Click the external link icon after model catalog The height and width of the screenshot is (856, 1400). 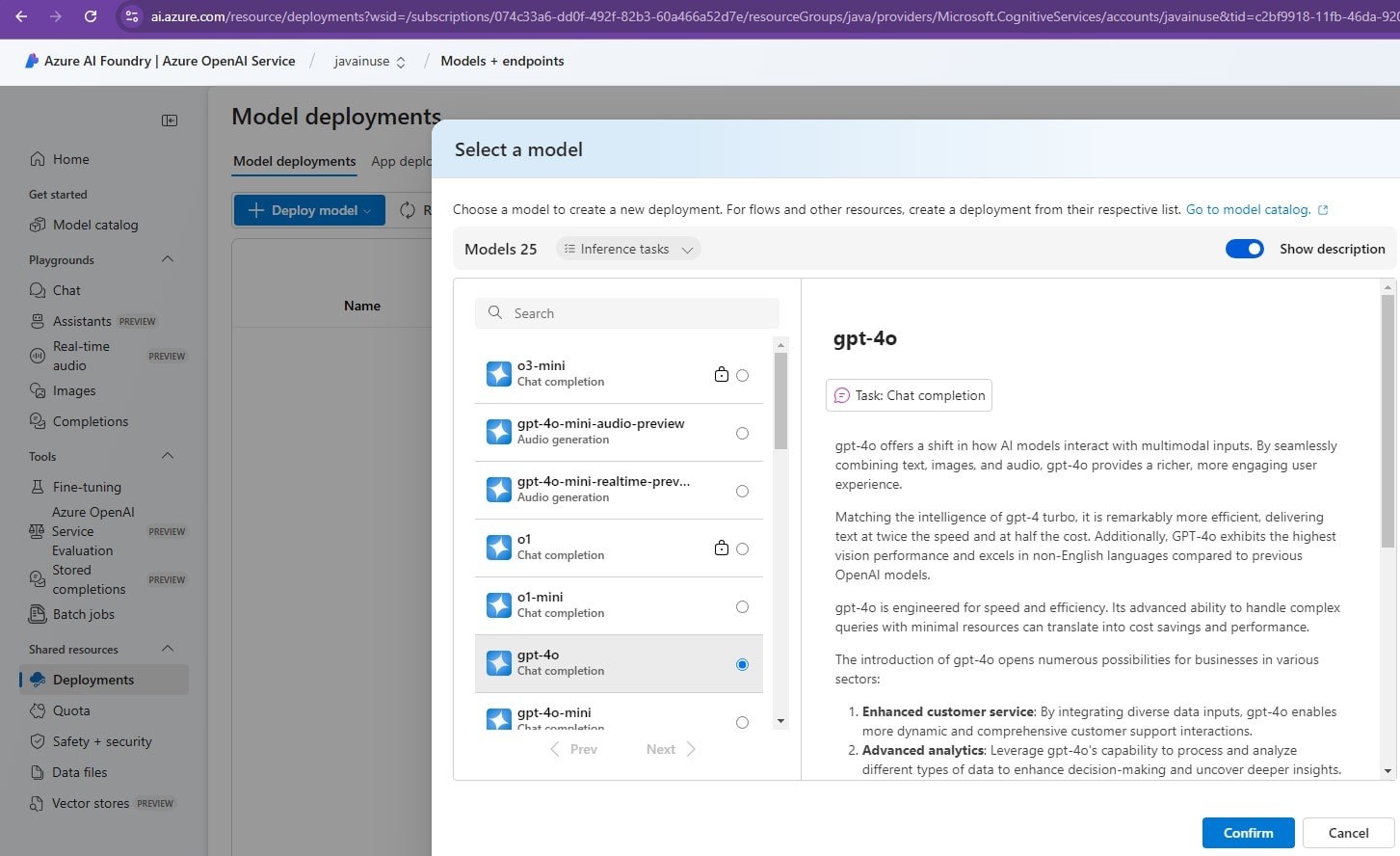(x=1323, y=210)
